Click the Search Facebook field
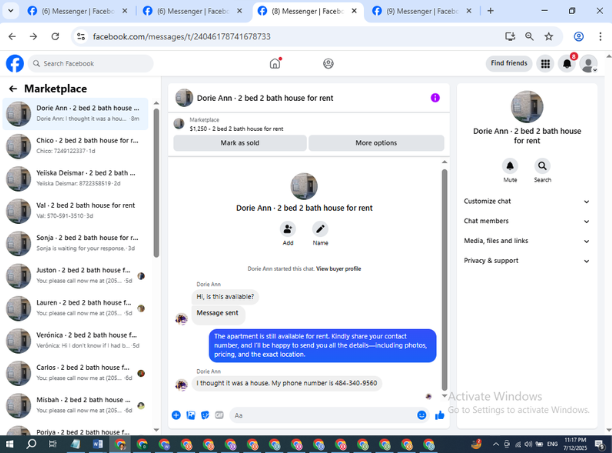The width and height of the screenshot is (612, 453). click(x=91, y=63)
